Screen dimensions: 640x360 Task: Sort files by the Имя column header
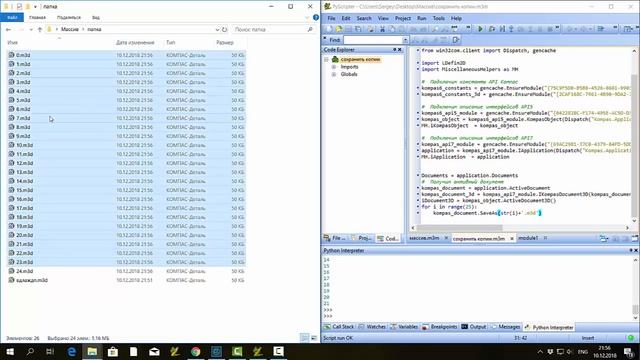coord(13,42)
